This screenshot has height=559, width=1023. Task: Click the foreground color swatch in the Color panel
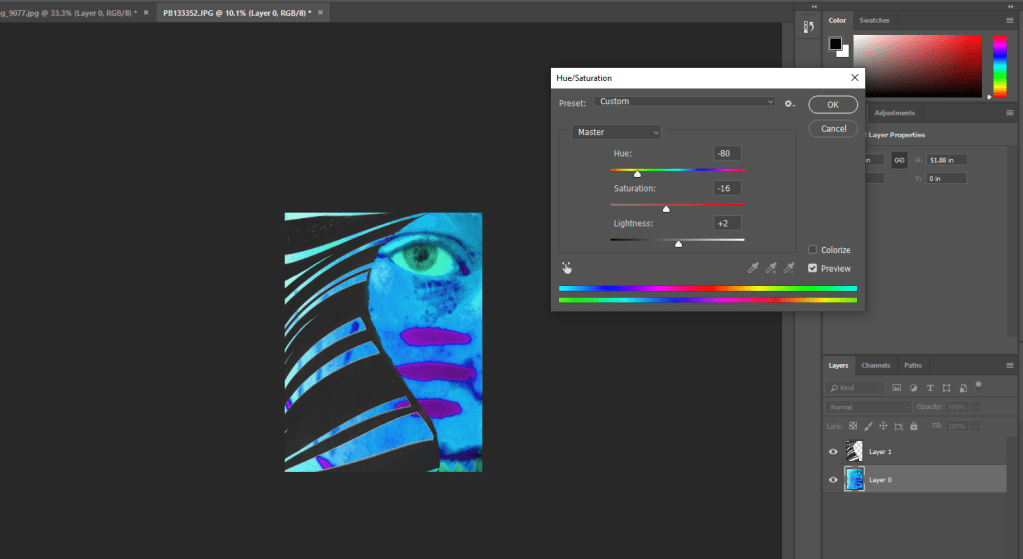[835, 45]
